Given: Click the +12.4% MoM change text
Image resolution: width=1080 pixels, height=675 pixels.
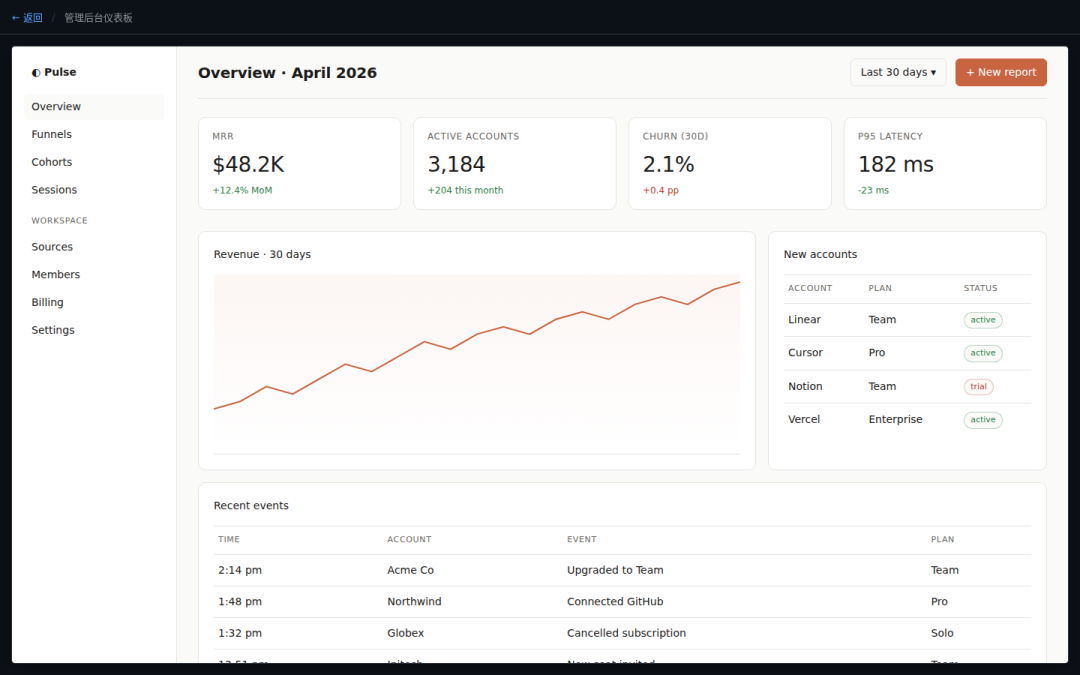Looking at the screenshot, I should 242,190.
